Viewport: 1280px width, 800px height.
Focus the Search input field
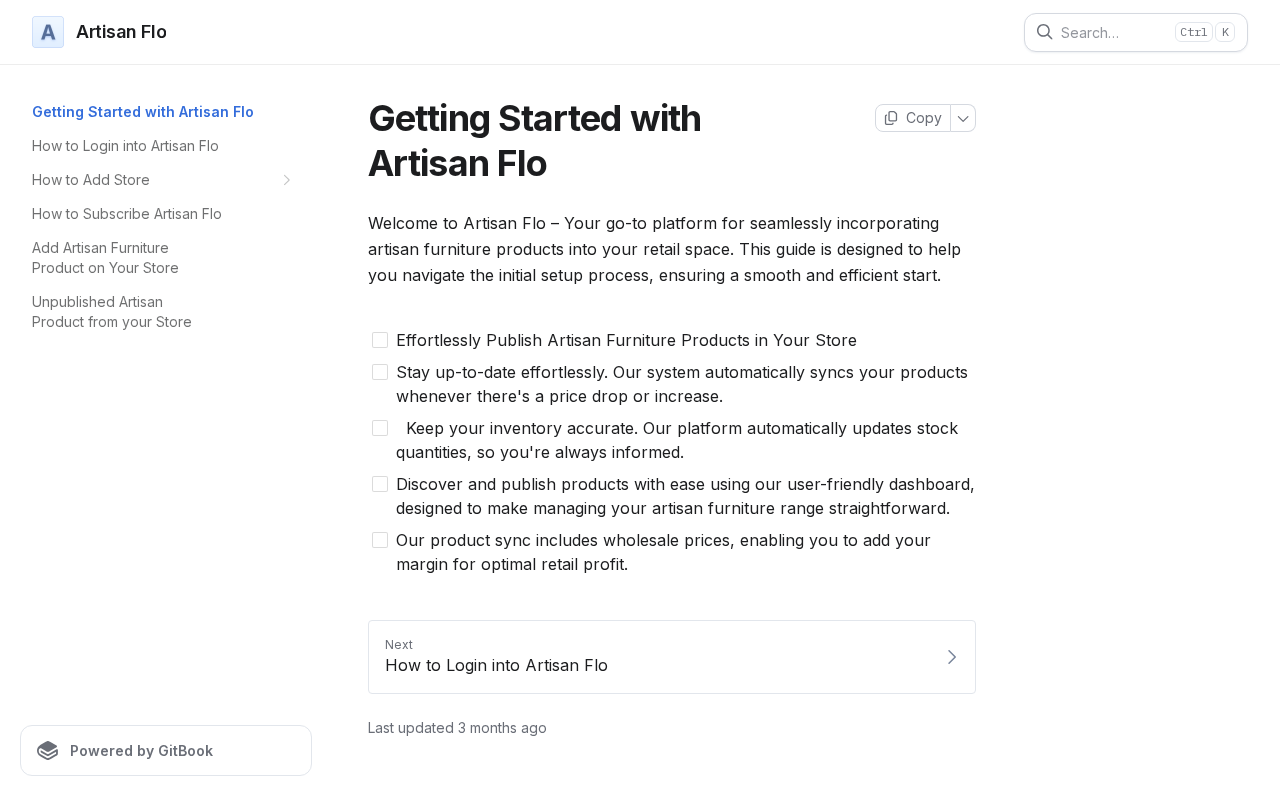tap(1136, 32)
